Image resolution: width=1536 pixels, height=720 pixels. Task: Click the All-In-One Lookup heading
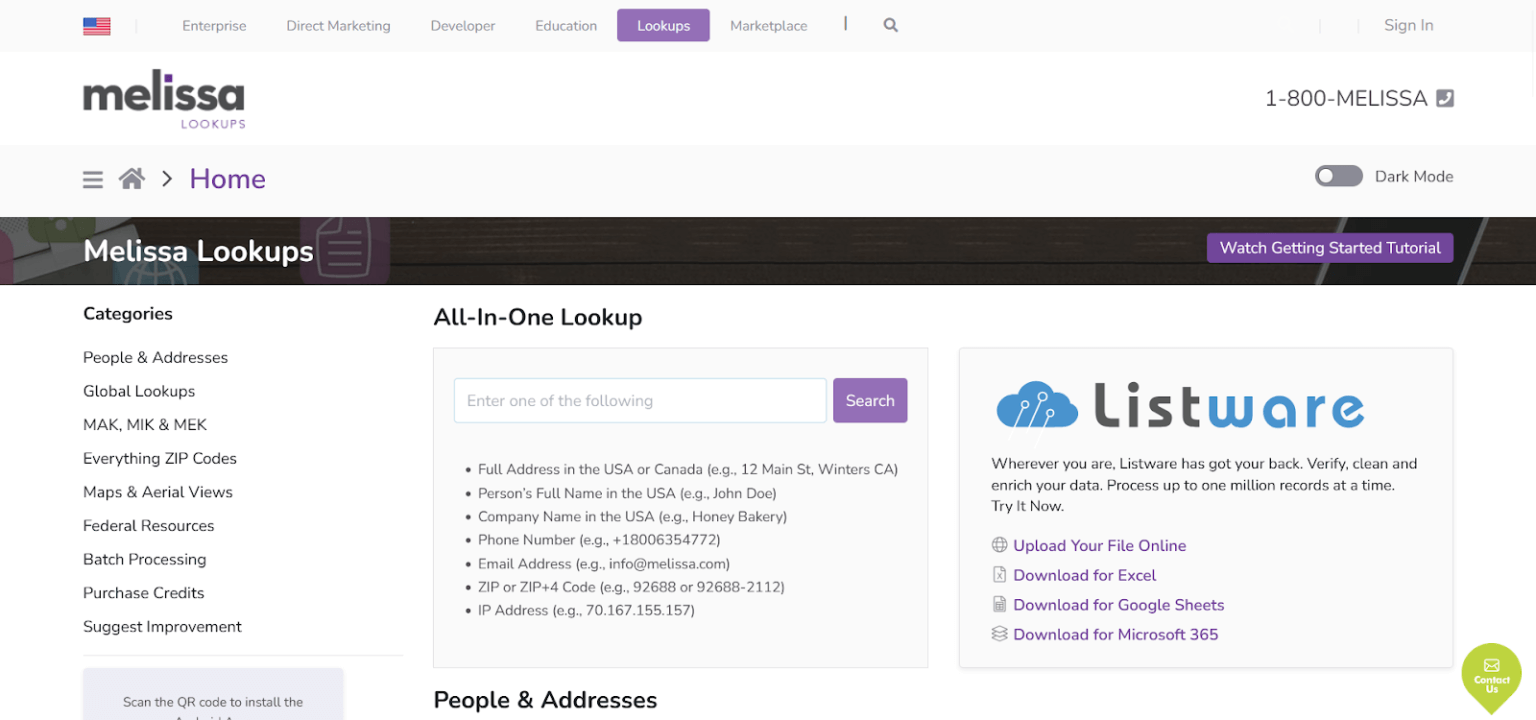(537, 317)
